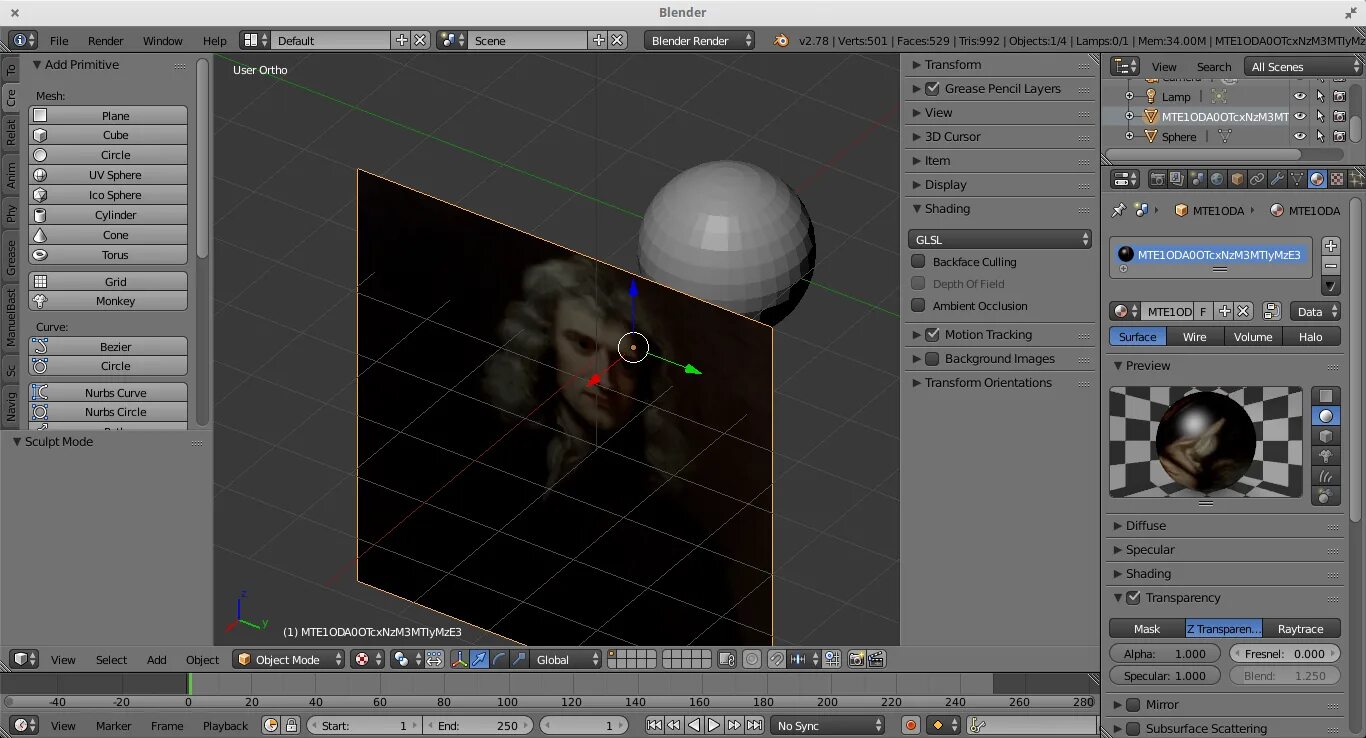Open the Modifiers properties tab (wrench icon)
This screenshot has width=1366, height=738.
(1277, 179)
